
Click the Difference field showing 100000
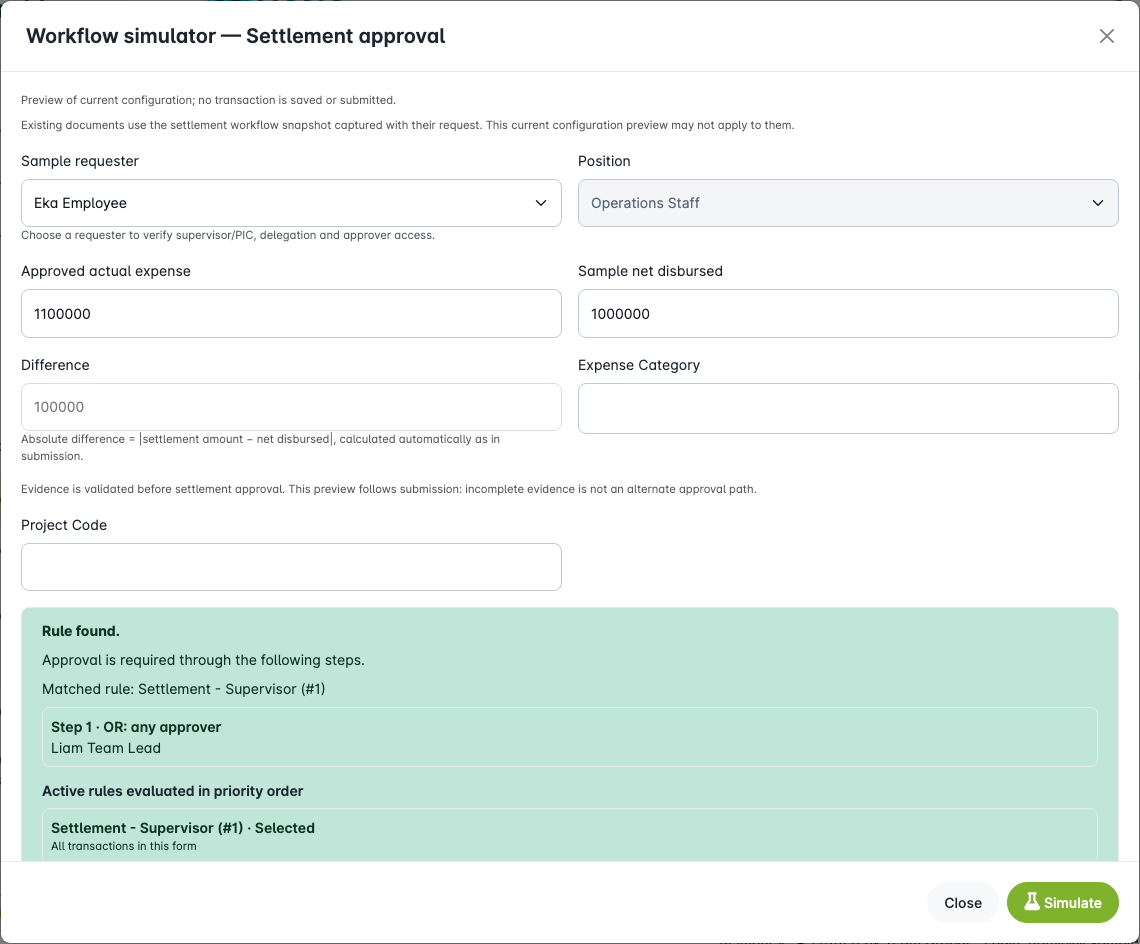point(291,407)
